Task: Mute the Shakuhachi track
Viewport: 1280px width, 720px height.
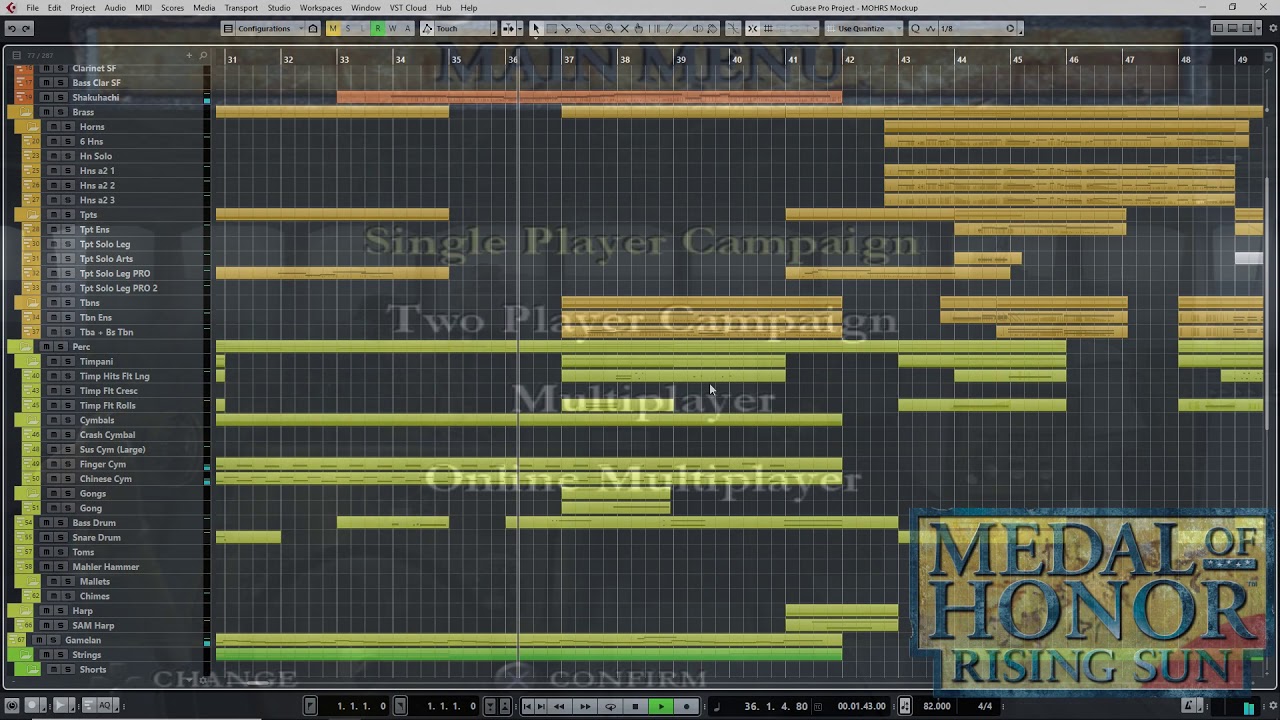Action: click(x=46, y=97)
